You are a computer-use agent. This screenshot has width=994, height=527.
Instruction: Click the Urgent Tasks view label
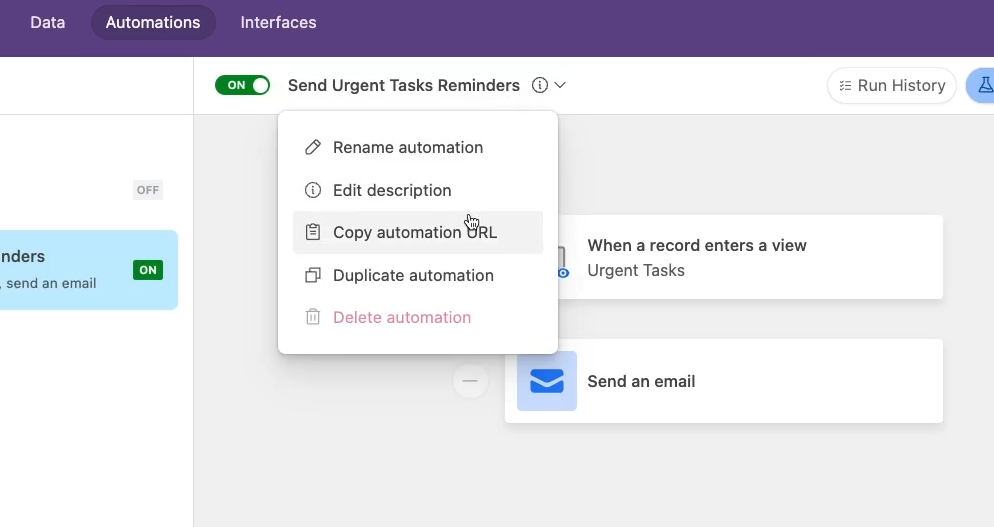636,270
